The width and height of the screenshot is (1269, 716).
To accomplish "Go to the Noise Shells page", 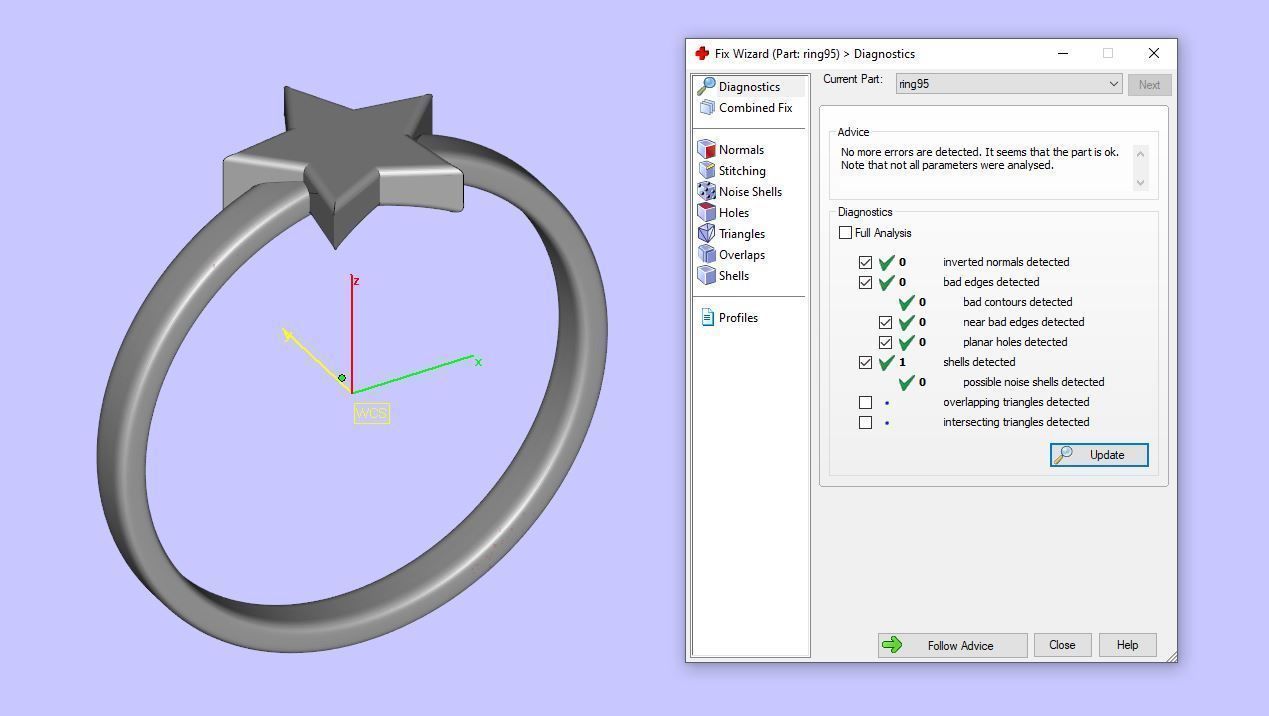I will pyautogui.click(x=750, y=192).
